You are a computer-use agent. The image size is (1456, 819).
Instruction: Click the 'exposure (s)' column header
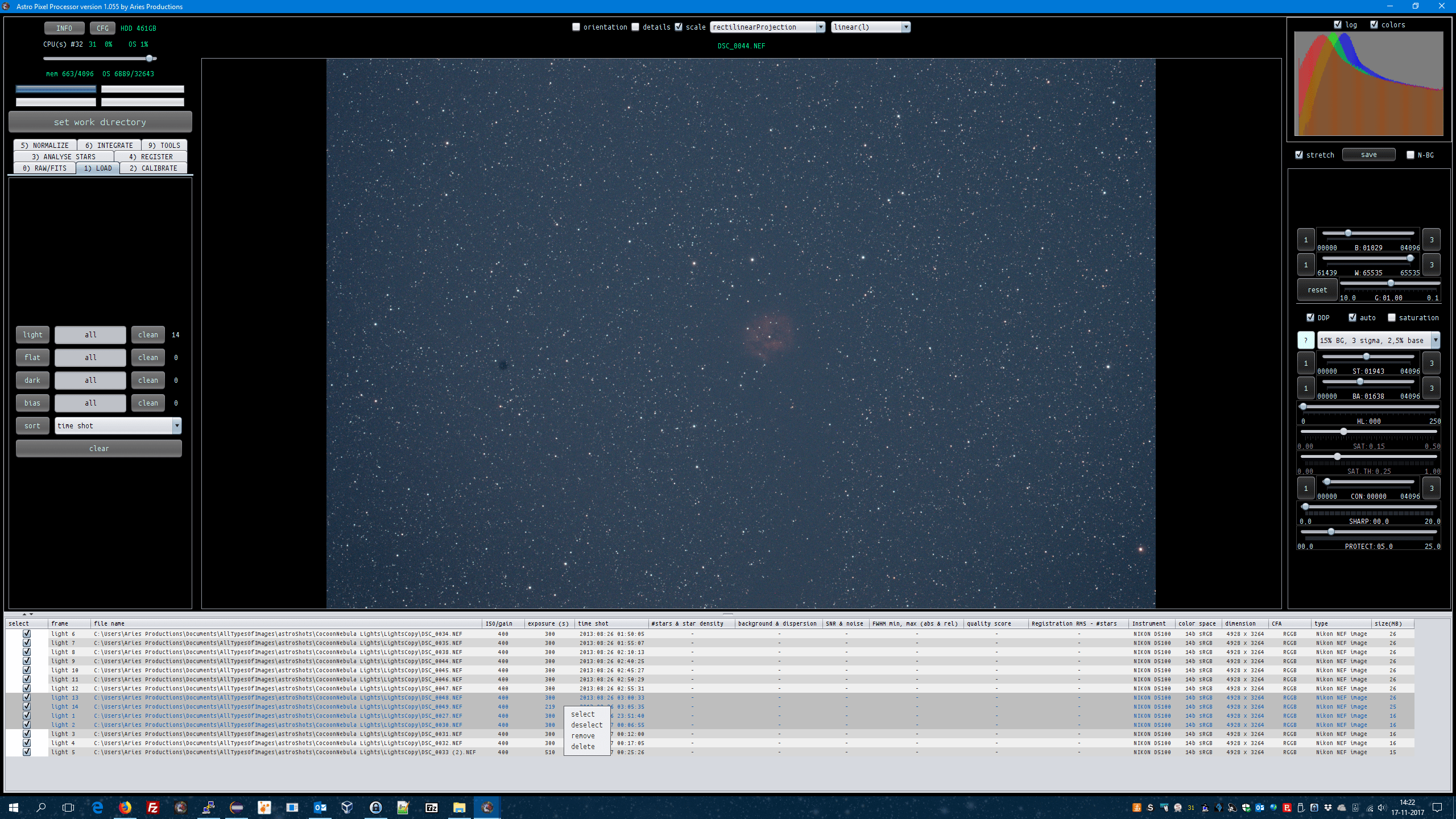[x=548, y=623]
